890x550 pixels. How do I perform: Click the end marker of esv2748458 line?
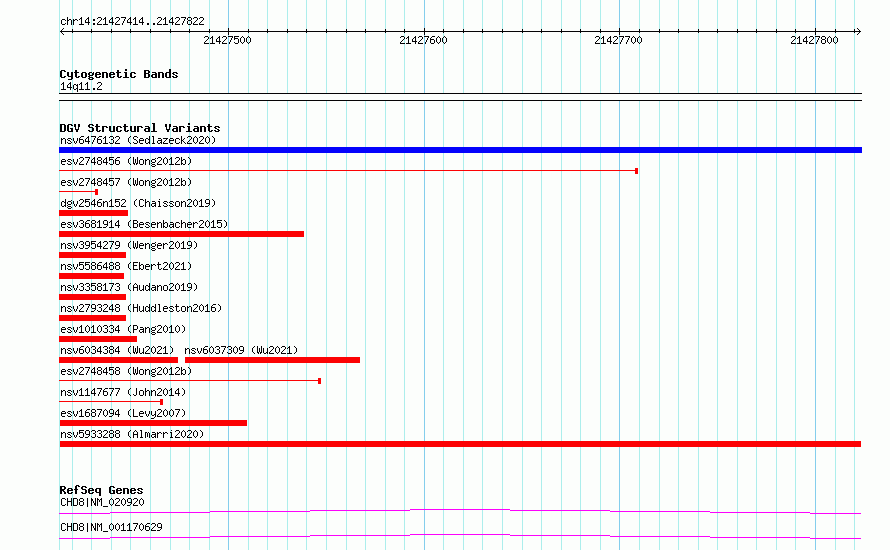click(320, 381)
